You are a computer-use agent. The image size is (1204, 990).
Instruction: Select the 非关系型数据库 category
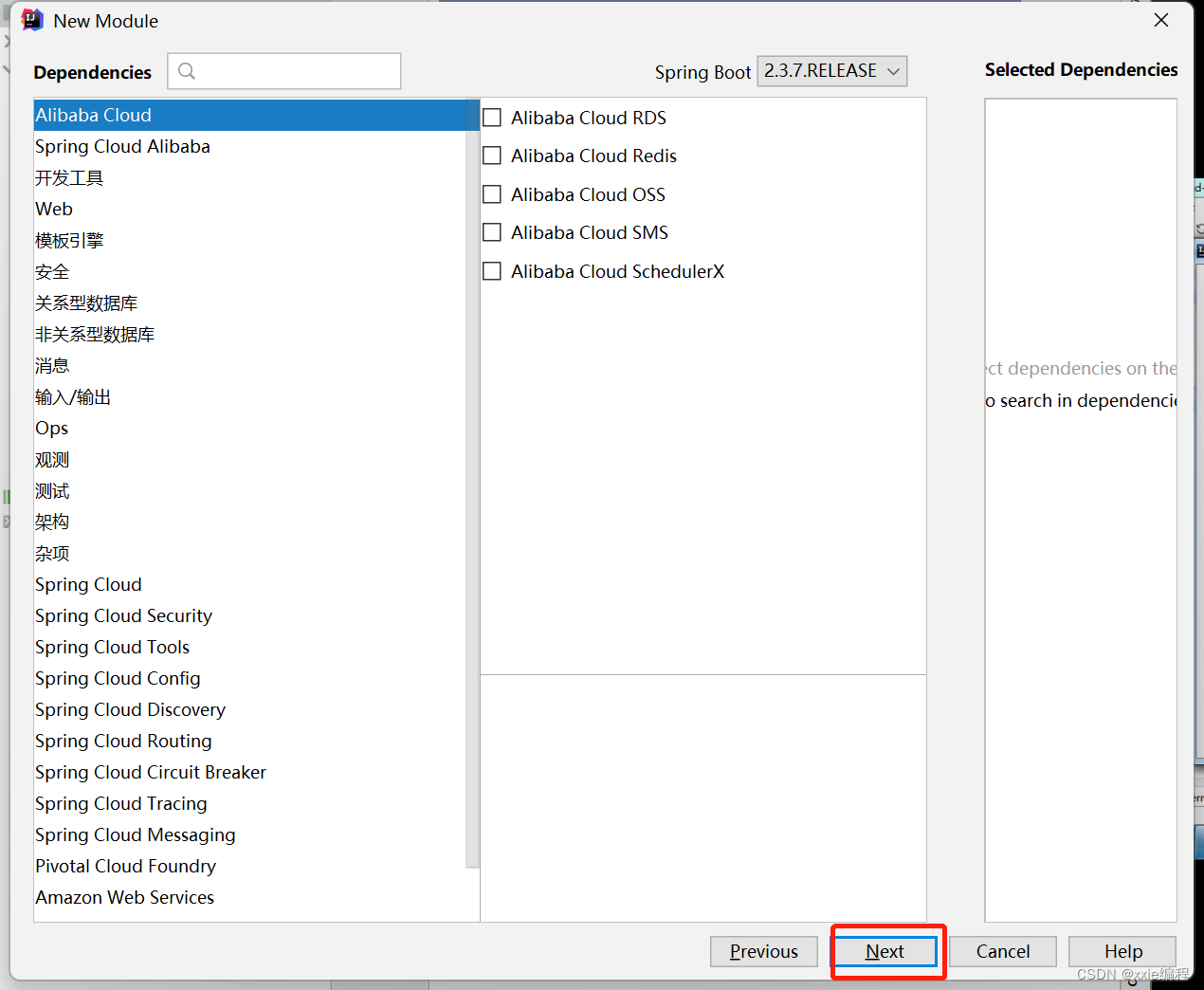tap(250, 334)
